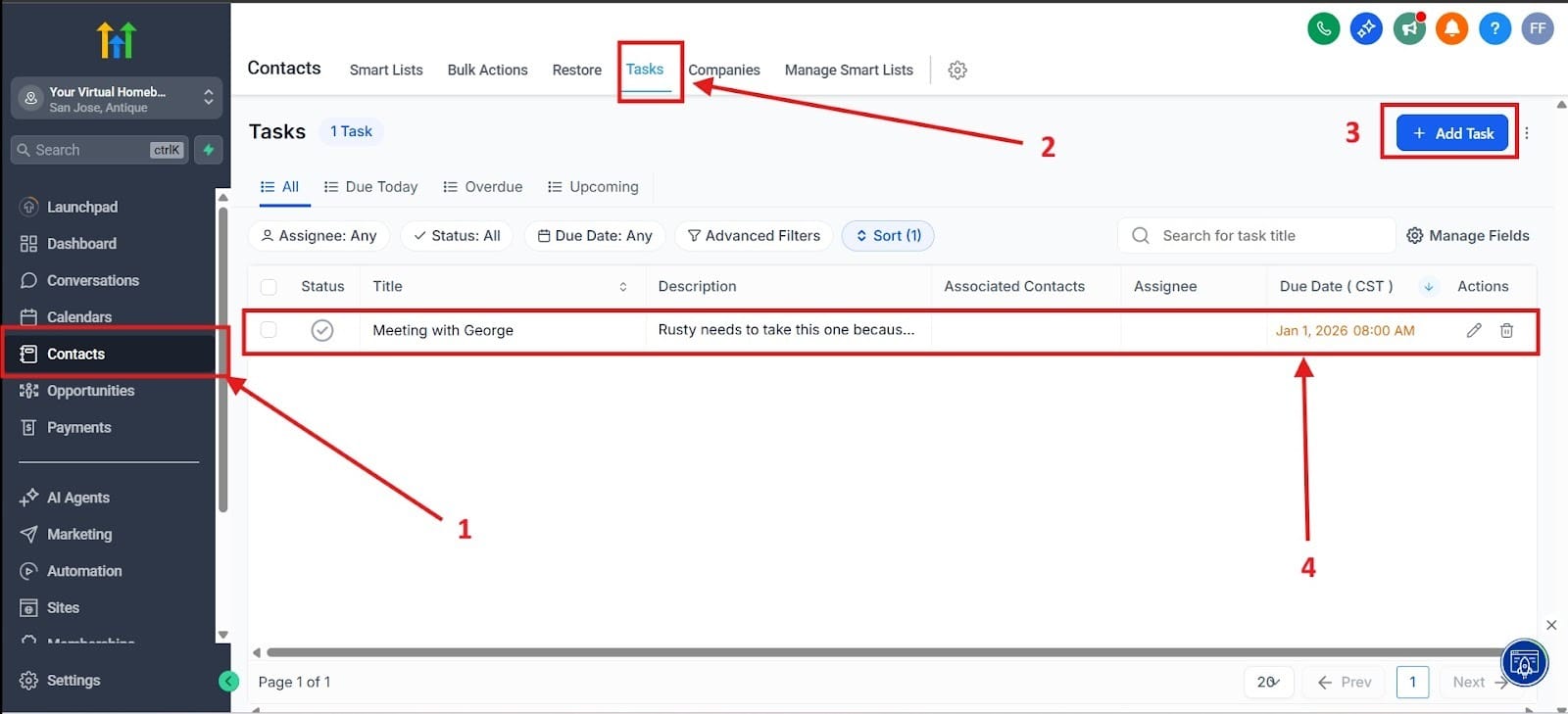1568x714 pixels.
Task: Mark Meeting with George status complete
Action: click(x=321, y=330)
